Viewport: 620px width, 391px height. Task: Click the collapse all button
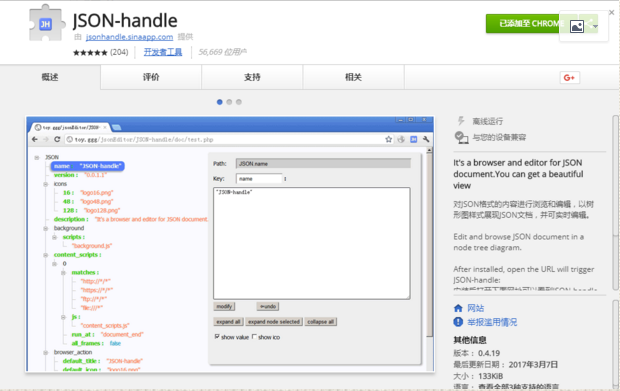click(321, 322)
